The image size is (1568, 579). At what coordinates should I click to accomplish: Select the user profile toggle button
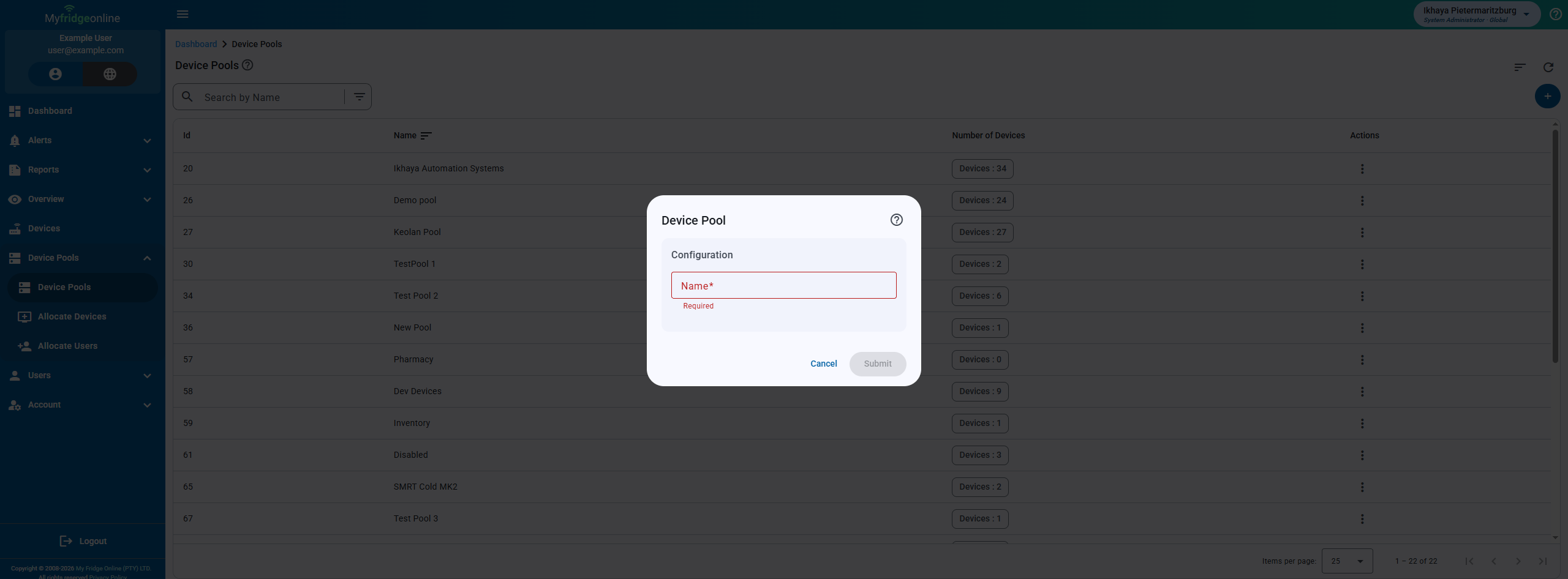[x=55, y=74]
